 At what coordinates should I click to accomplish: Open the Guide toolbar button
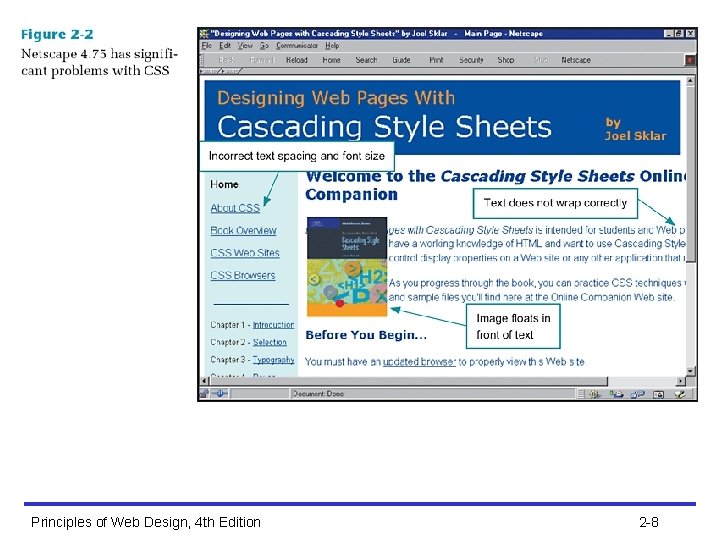pos(401,60)
